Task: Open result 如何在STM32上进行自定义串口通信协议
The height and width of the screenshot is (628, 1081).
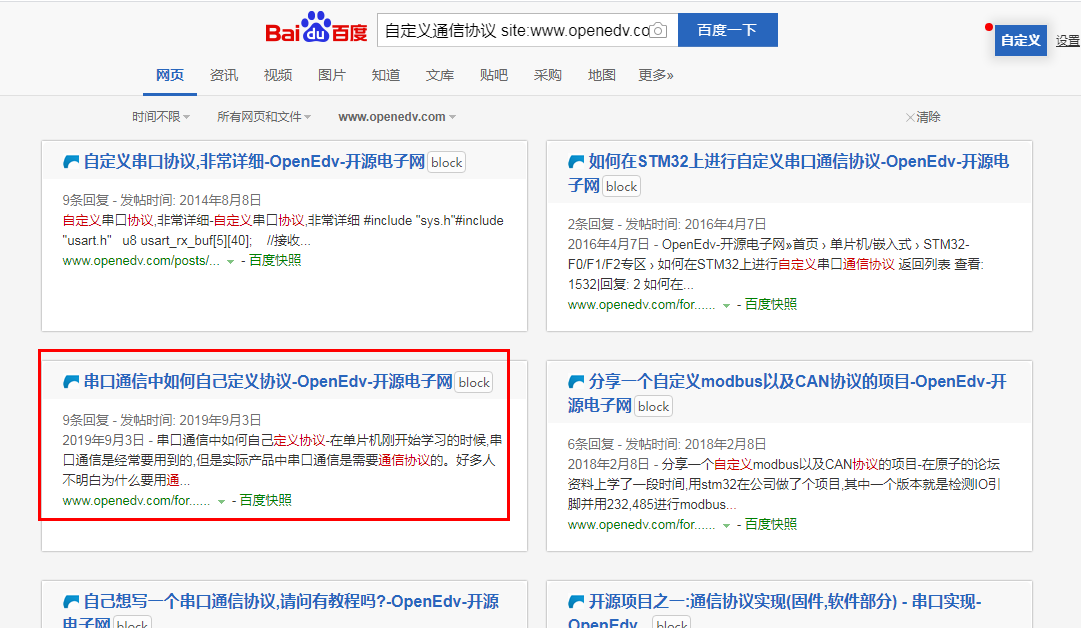Action: pyautogui.click(x=788, y=173)
